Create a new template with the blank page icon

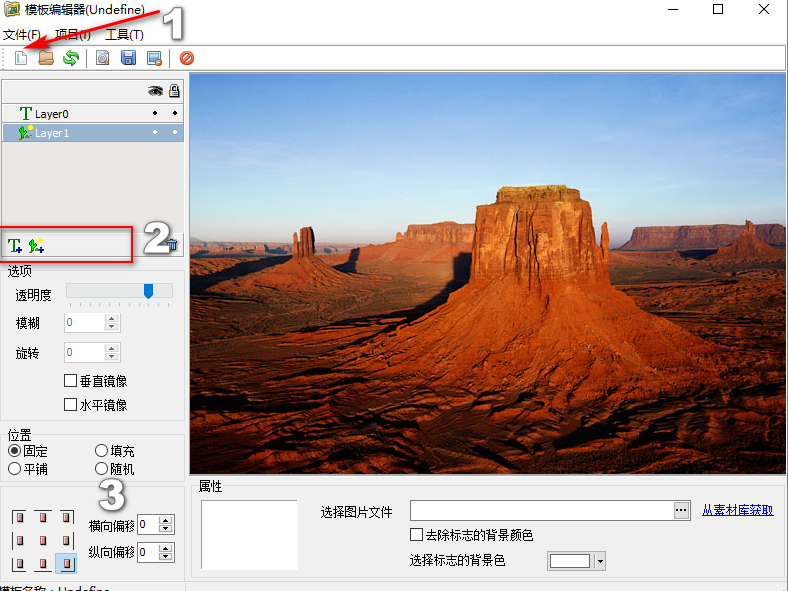click(21, 58)
